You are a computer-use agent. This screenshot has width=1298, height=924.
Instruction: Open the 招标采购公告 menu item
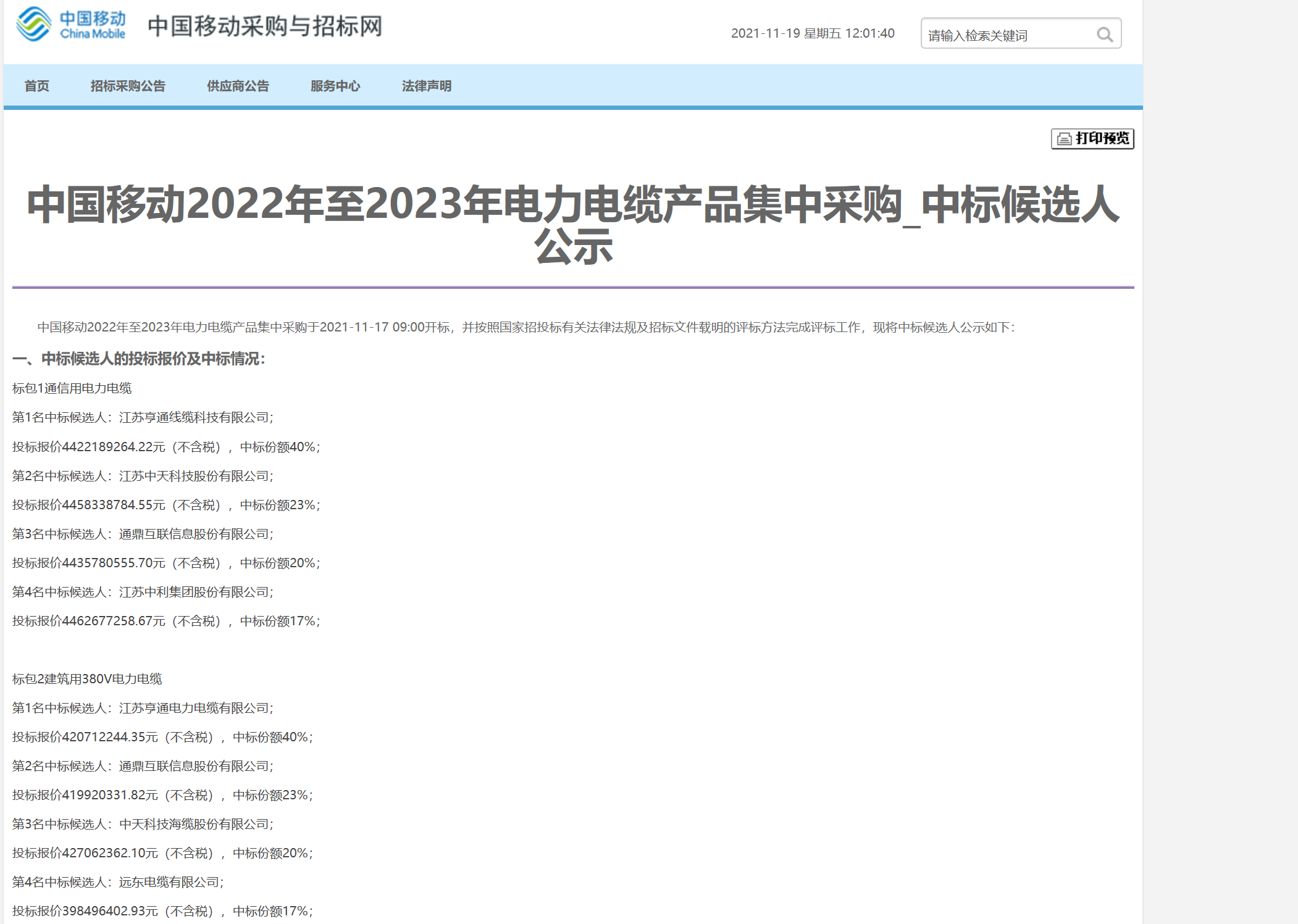point(128,86)
